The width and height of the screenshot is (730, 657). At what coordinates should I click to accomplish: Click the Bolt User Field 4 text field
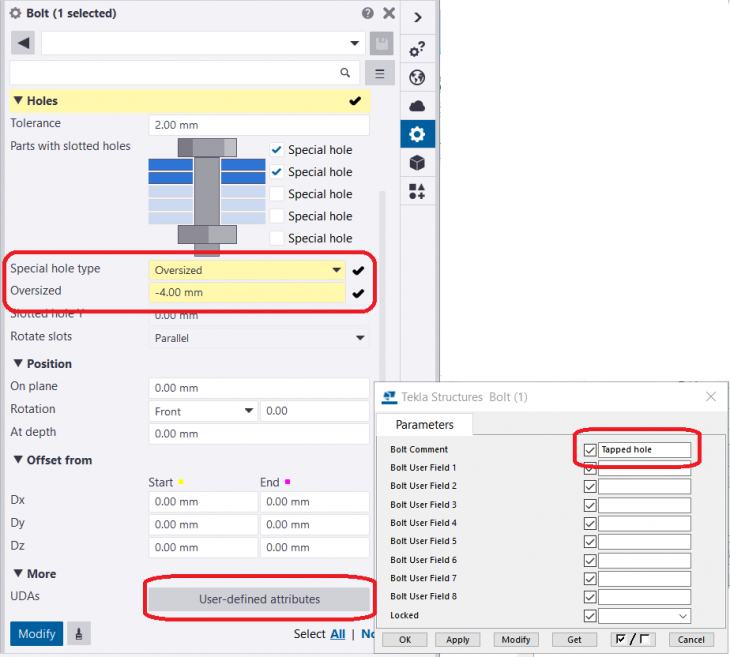click(644, 523)
